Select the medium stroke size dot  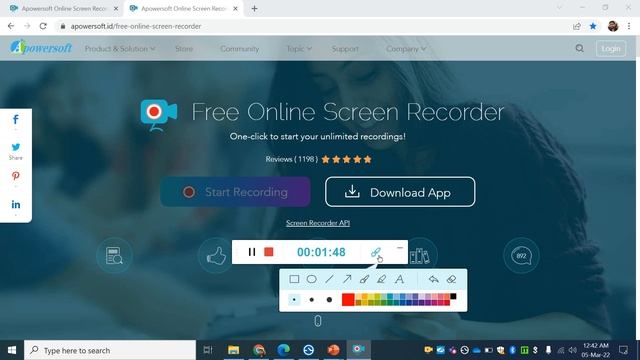click(311, 300)
